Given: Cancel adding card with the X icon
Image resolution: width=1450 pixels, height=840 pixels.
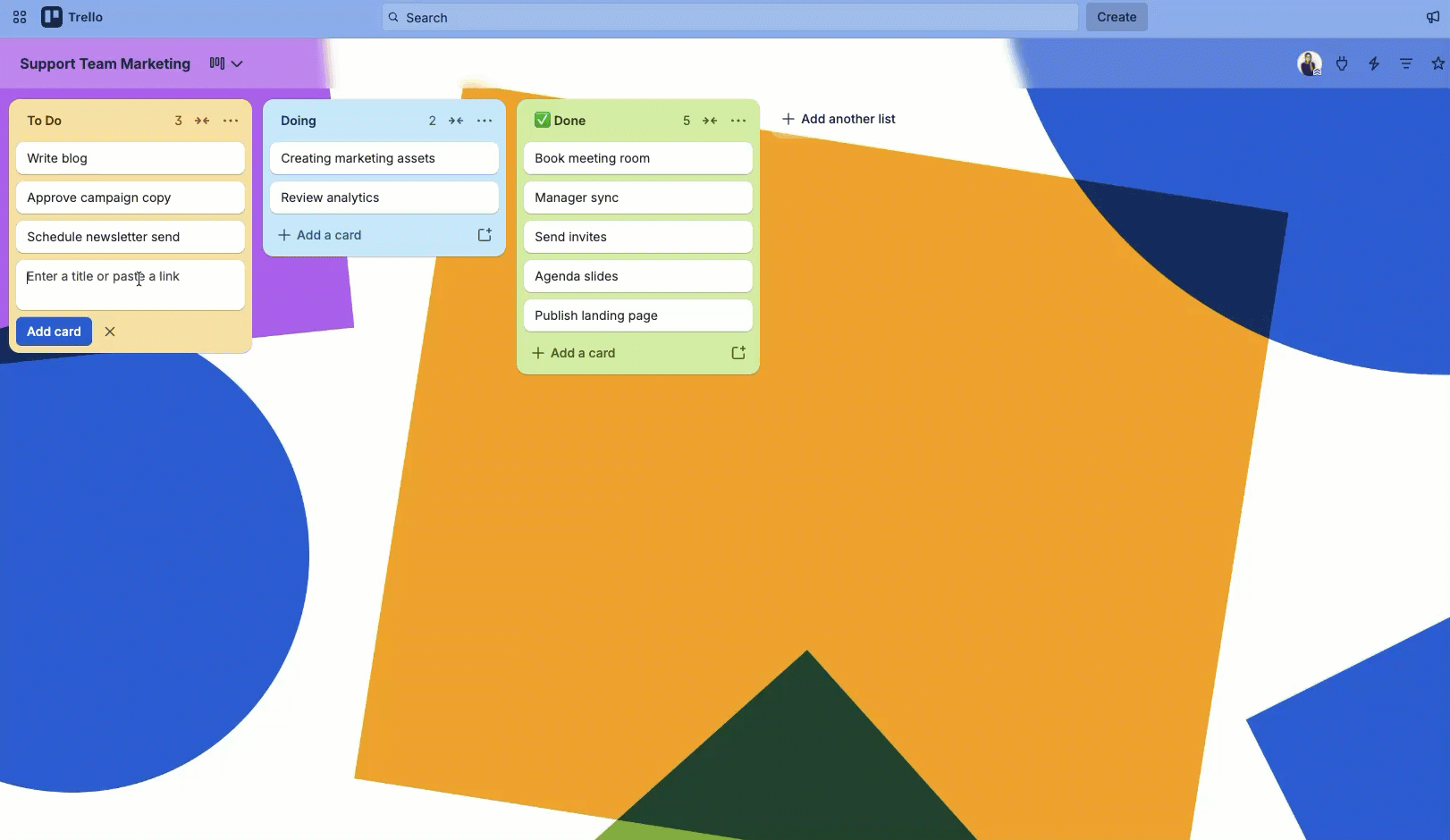Looking at the screenshot, I should [x=110, y=332].
